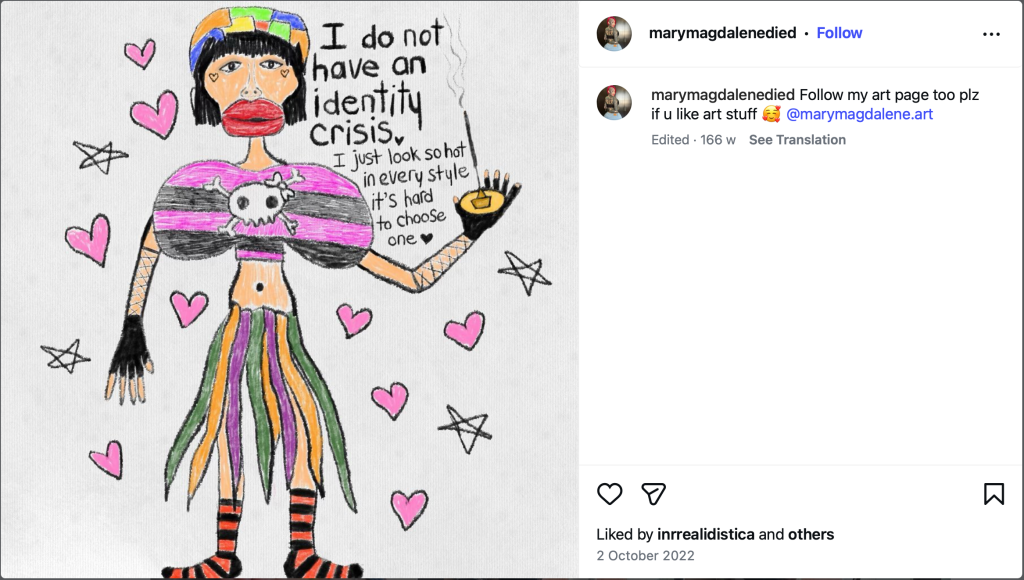Save the post with the bookmark icon
This screenshot has width=1024, height=580.
[x=993, y=493]
